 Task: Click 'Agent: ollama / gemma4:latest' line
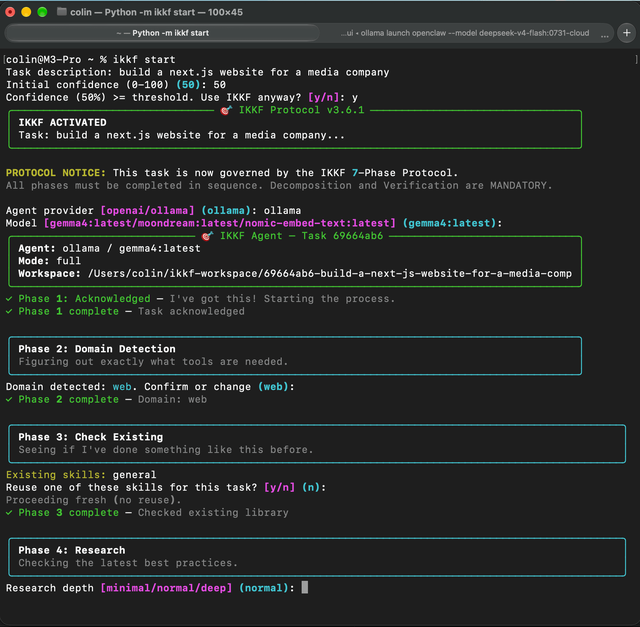click(x=109, y=249)
